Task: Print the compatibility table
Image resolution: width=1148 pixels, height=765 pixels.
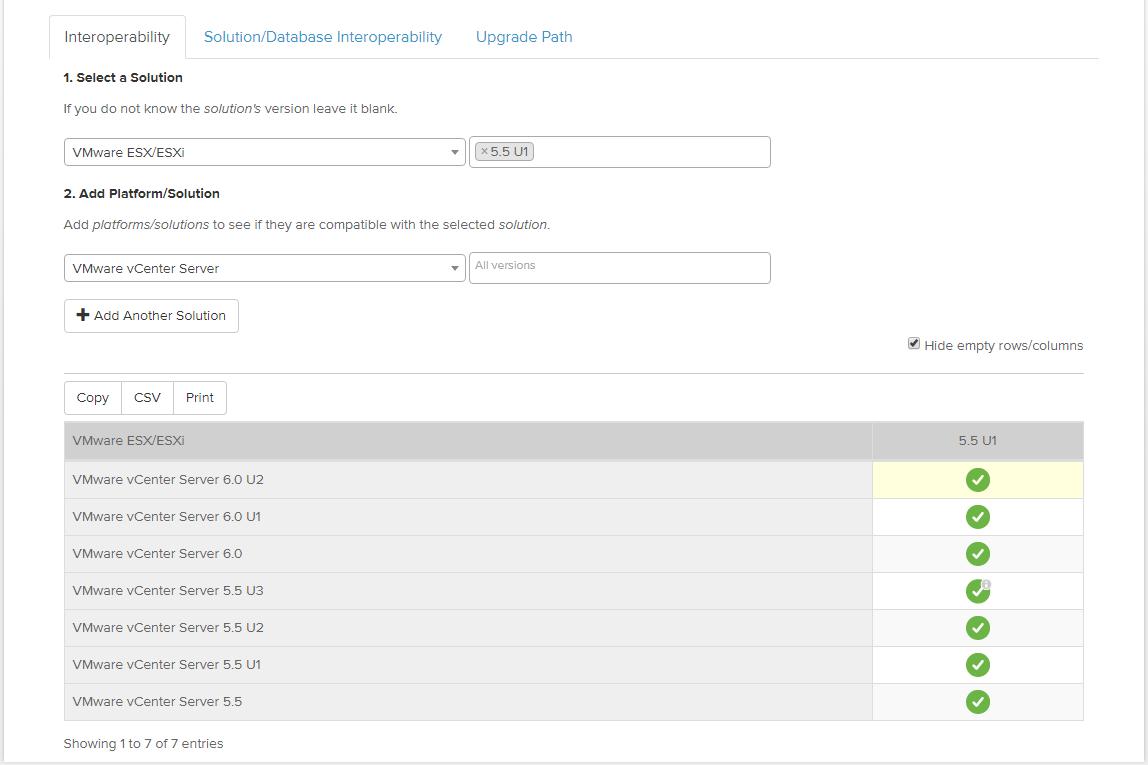Action: pos(200,398)
